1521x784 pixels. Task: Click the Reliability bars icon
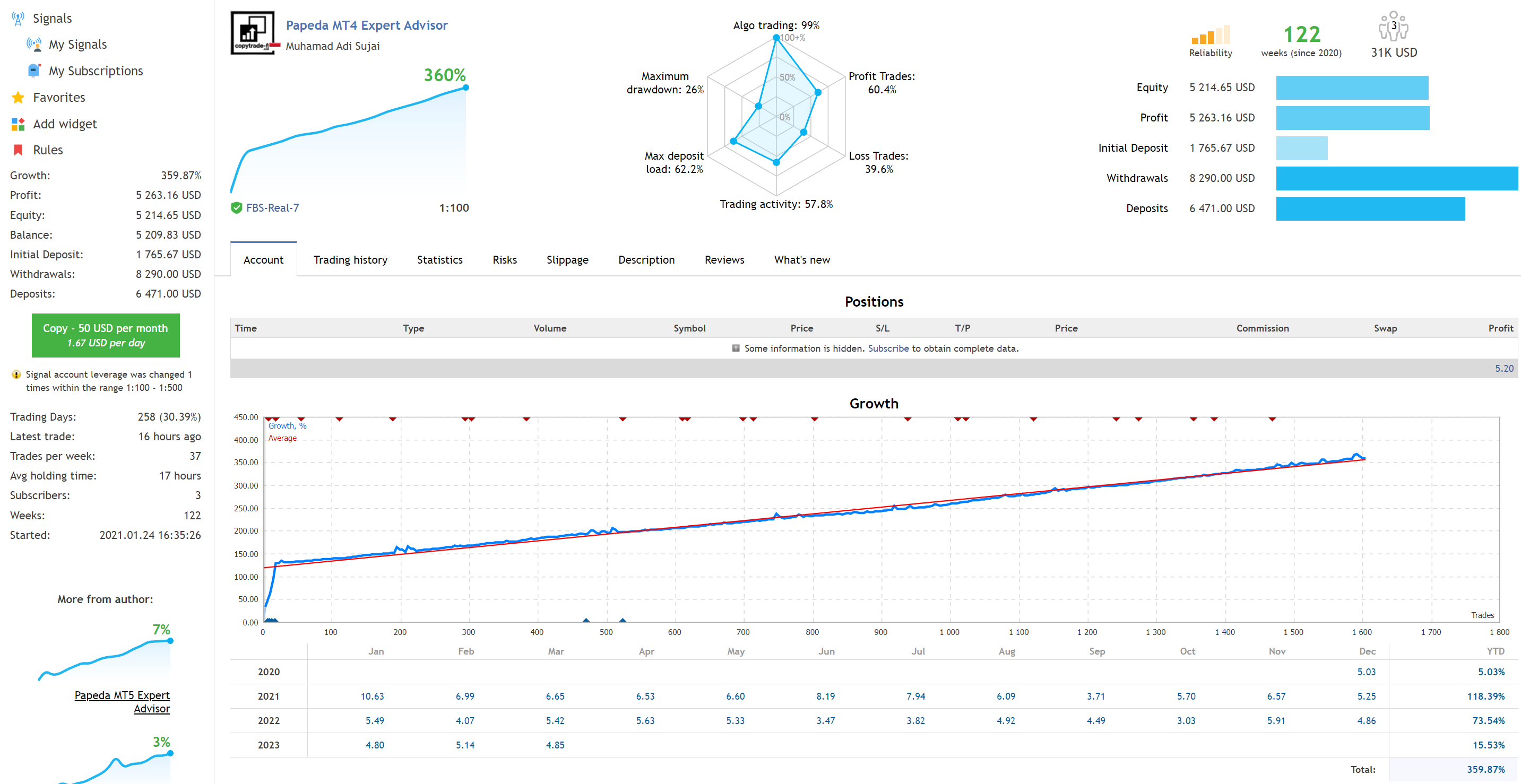point(1211,34)
